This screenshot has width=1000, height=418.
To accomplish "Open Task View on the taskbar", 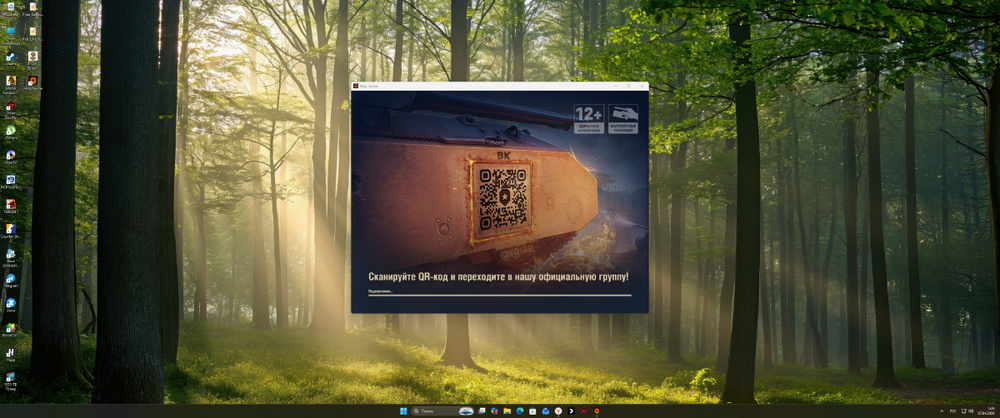I will coord(482,411).
